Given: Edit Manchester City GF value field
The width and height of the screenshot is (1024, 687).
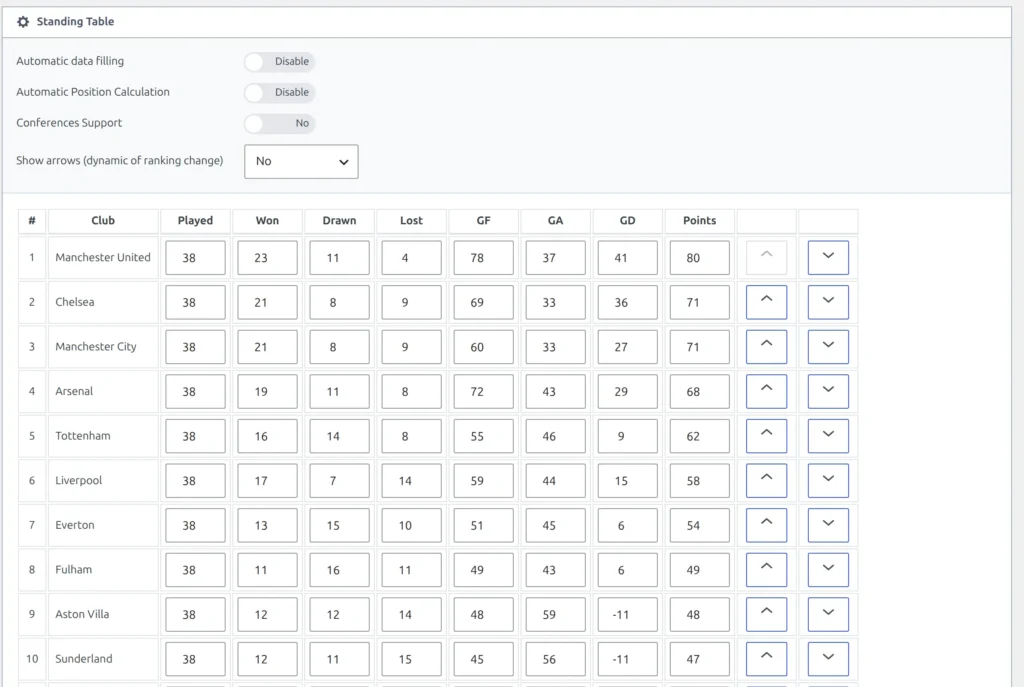Looking at the screenshot, I should click(483, 346).
